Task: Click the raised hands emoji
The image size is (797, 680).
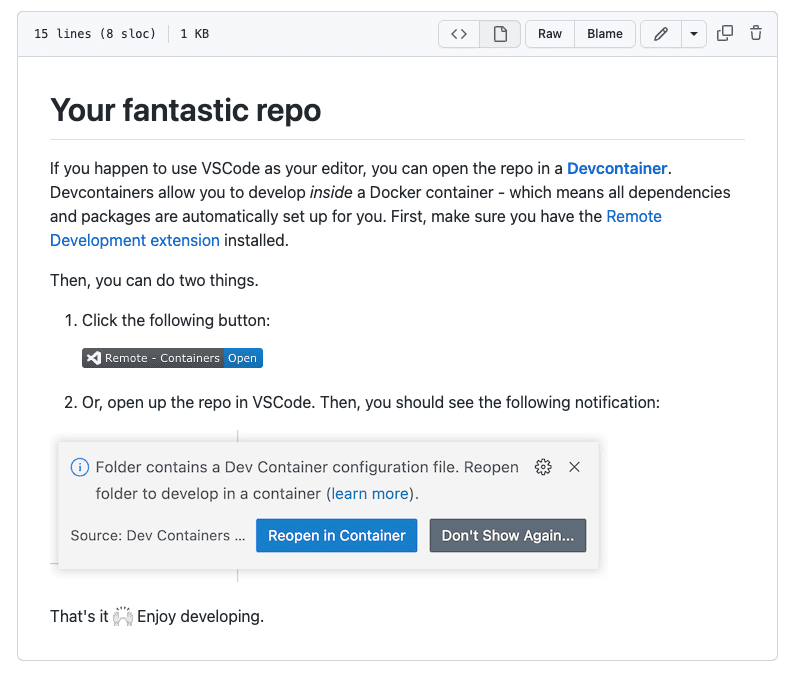Action: point(122,616)
